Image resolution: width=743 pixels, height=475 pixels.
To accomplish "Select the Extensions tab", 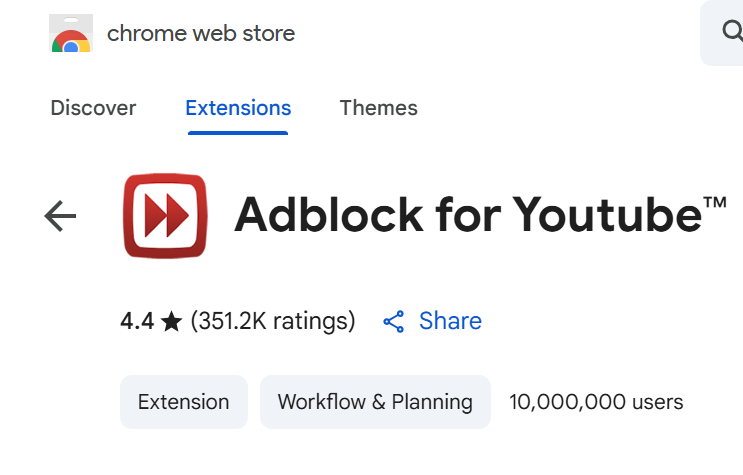I will [238, 108].
